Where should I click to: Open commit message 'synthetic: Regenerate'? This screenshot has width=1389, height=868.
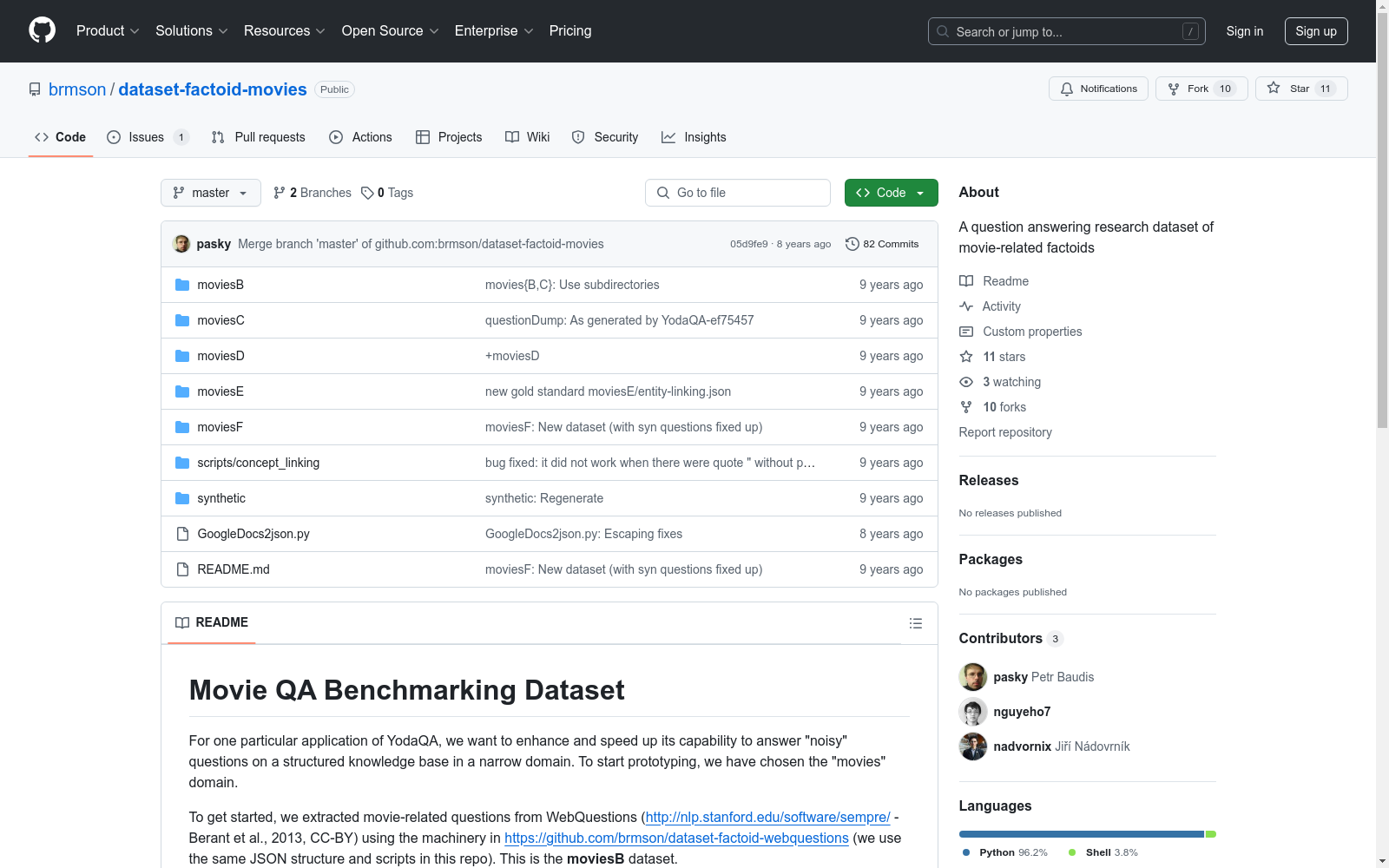point(544,498)
